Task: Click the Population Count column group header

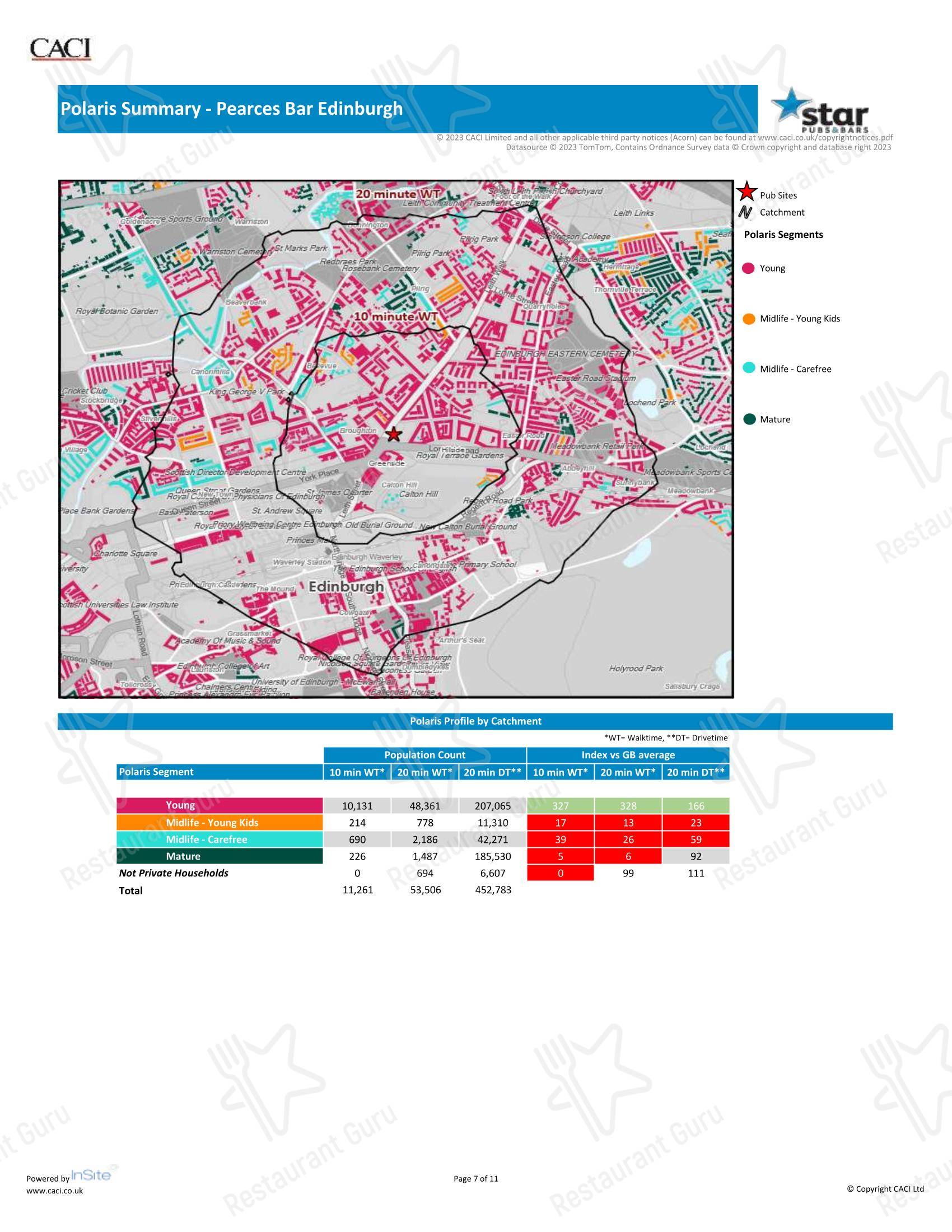Action: [424, 755]
